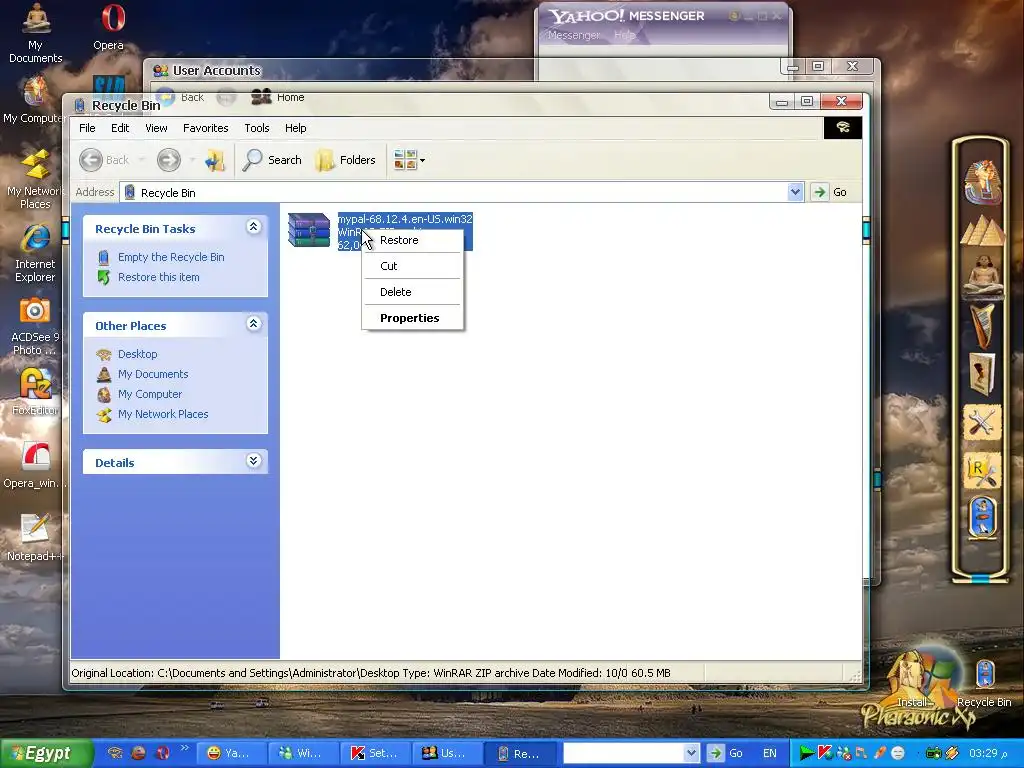Image resolution: width=1024 pixels, height=768 pixels.
Task: Click the papyrus book dock icon
Action: [982, 374]
